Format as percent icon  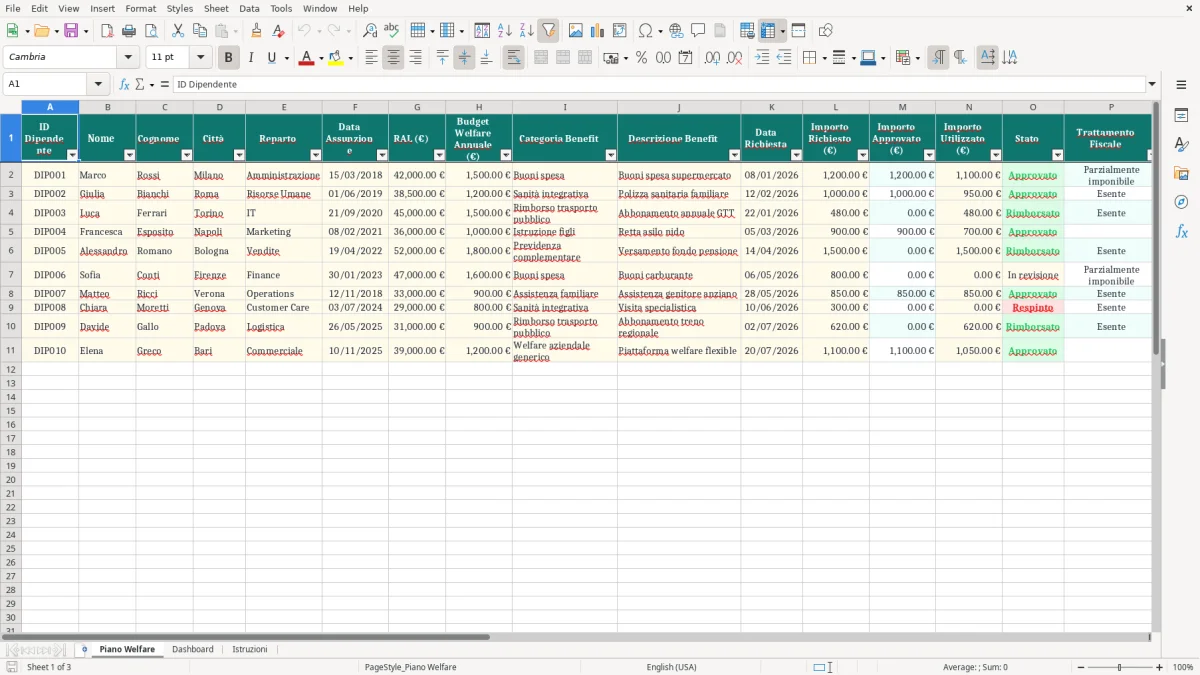point(642,58)
